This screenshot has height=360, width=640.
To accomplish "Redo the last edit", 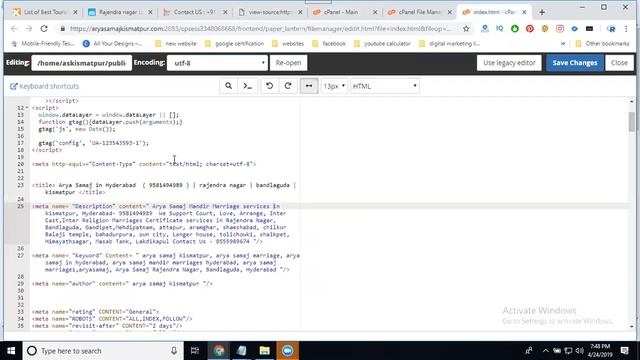I will (288, 86).
